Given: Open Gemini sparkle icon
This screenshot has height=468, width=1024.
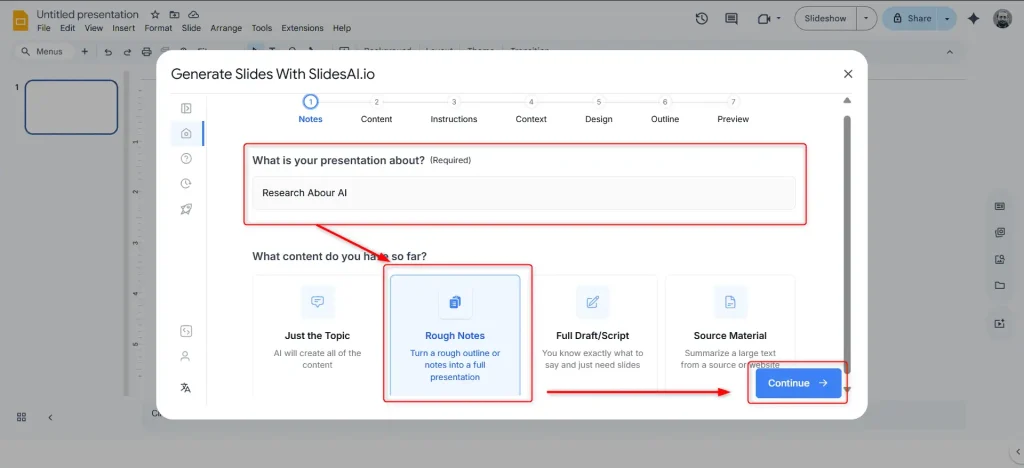Looking at the screenshot, I should (973, 18).
